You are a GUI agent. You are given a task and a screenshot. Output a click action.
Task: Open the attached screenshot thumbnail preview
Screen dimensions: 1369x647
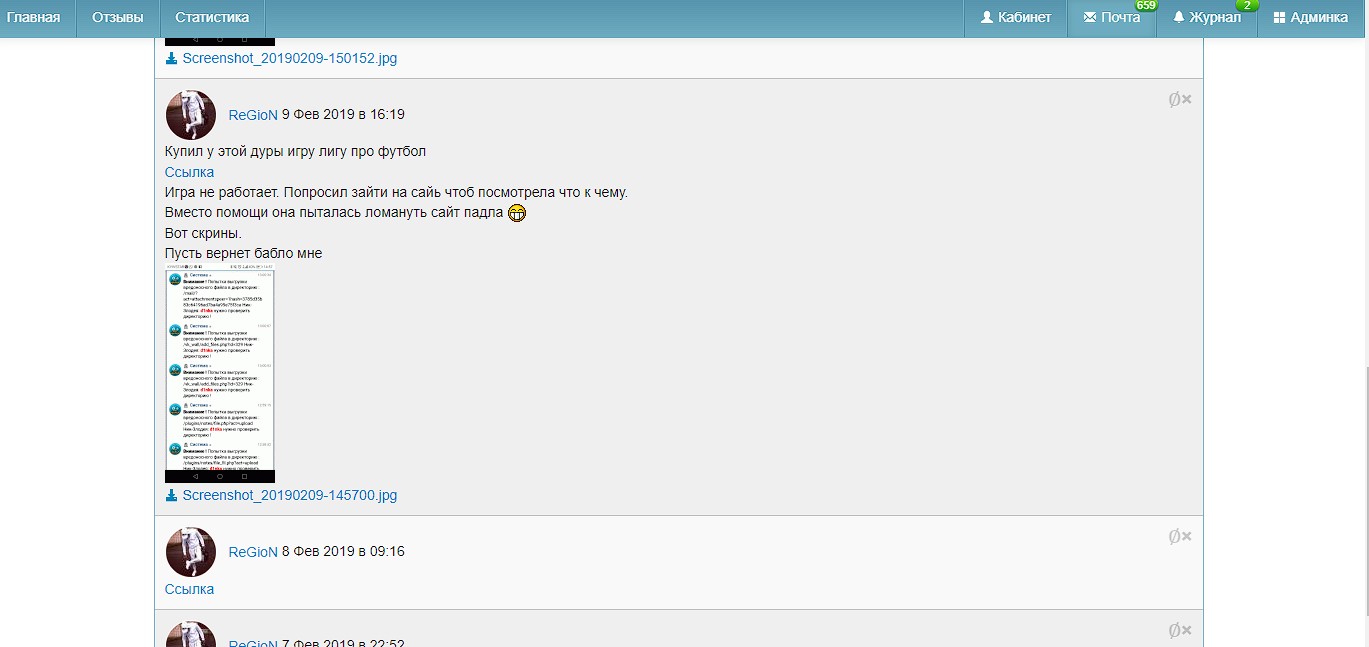click(x=220, y=375)
